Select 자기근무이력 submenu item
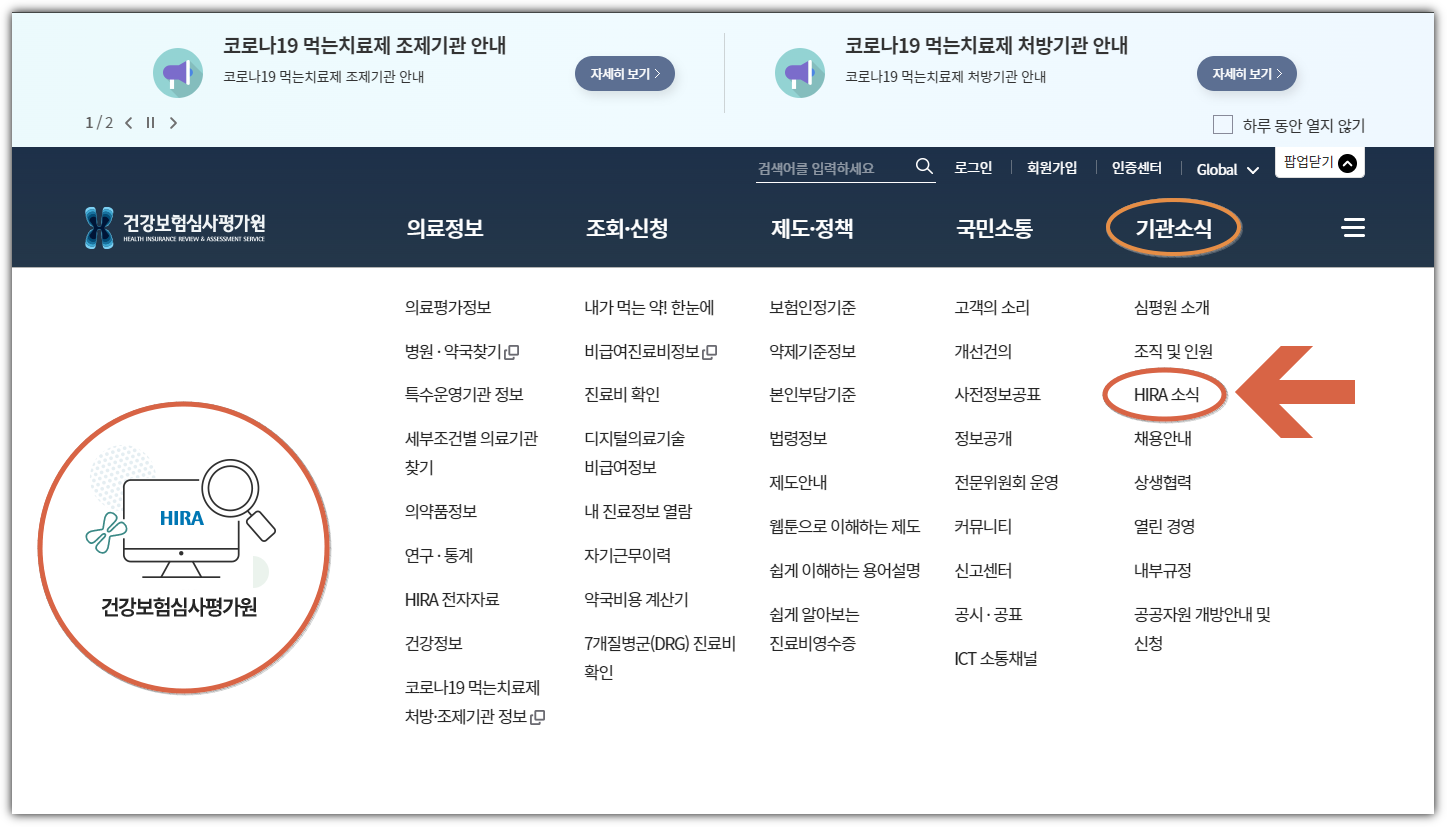 pos(627,556)
